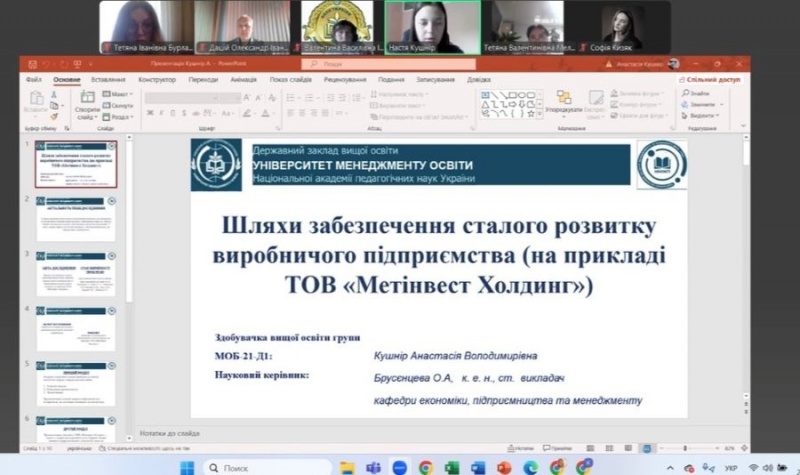Open the Макет layout dropdown
This screenshot has height=475, width=800.
click(118, 94)
